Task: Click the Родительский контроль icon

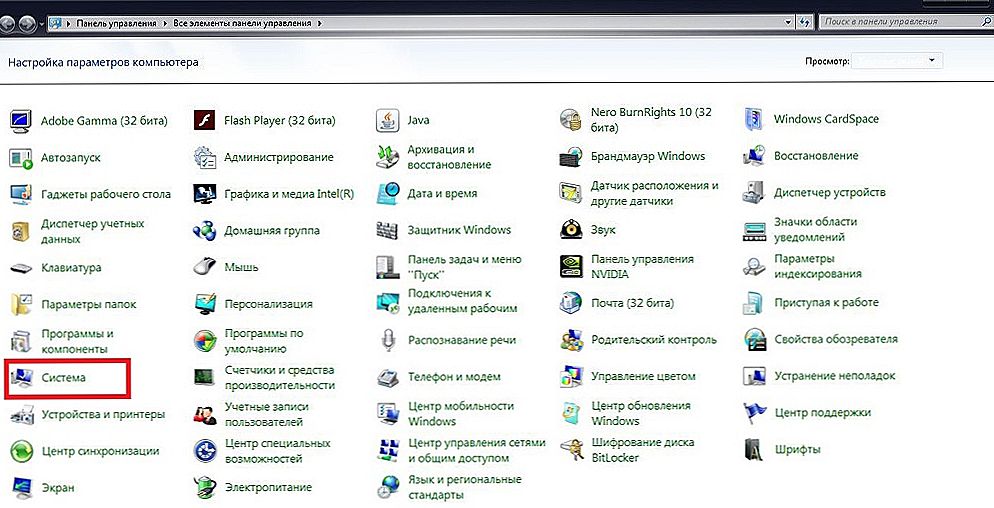Action: point(571,340)
